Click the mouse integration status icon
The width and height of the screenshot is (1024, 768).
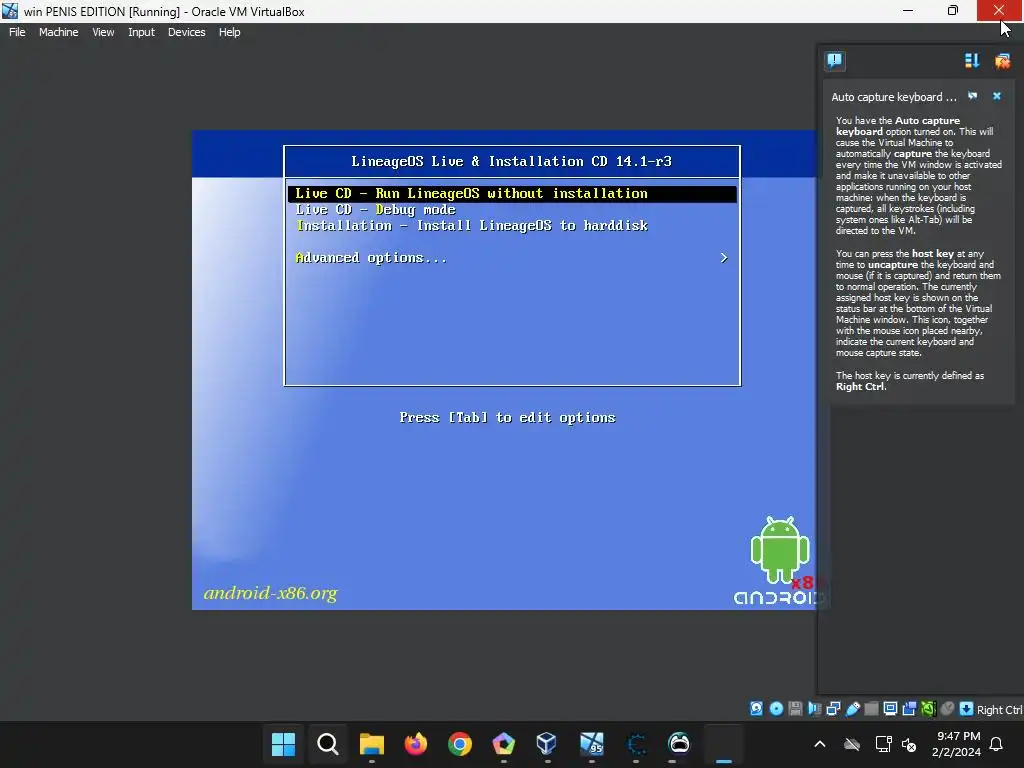click(x=947, y=709)
